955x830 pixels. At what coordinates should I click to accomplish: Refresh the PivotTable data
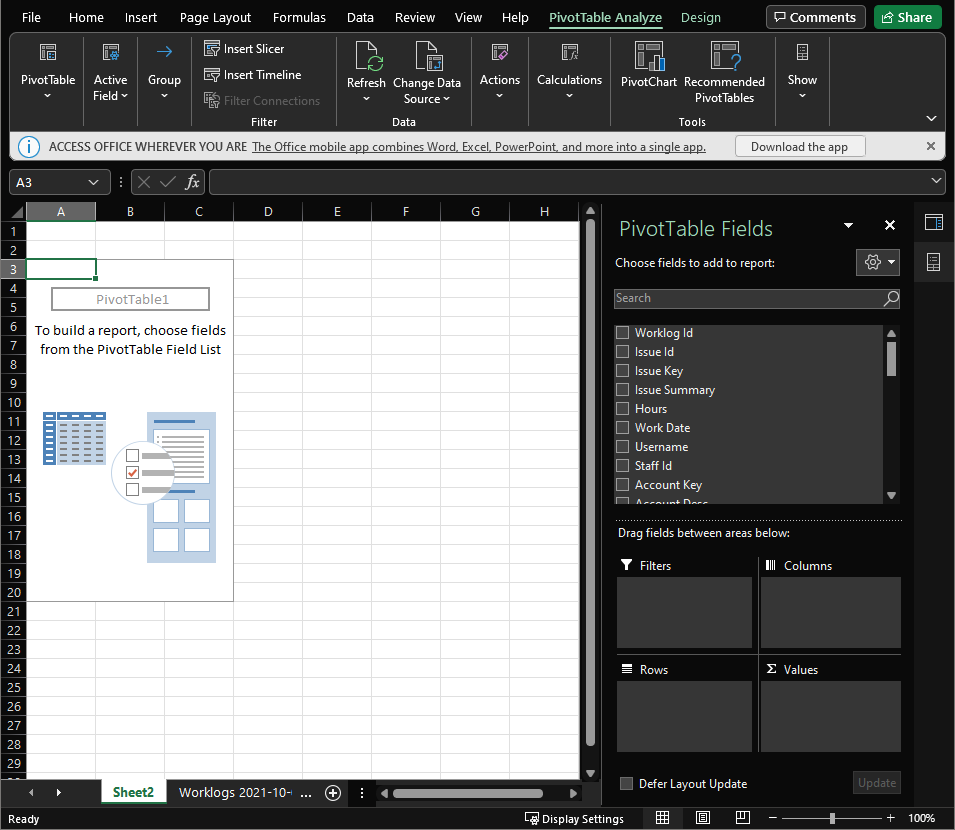click(366, 68)
